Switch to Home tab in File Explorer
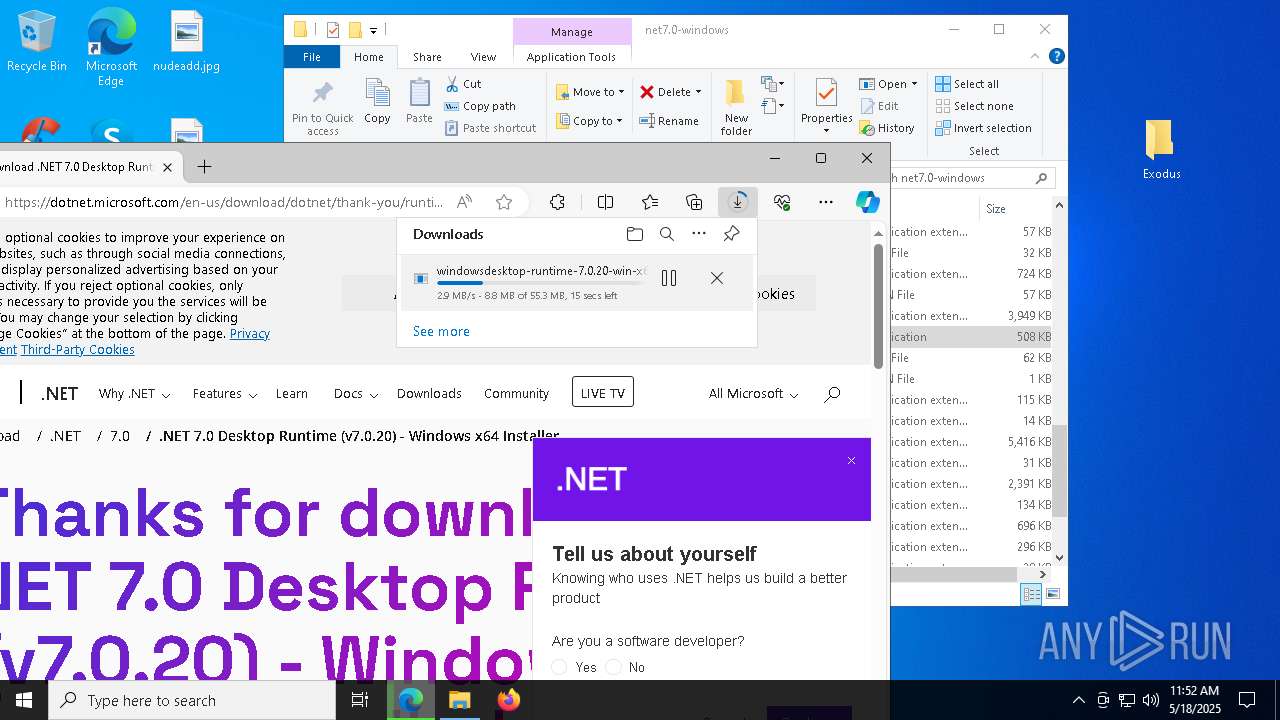This screenshot has width=1280, height=720. (368, 57)
